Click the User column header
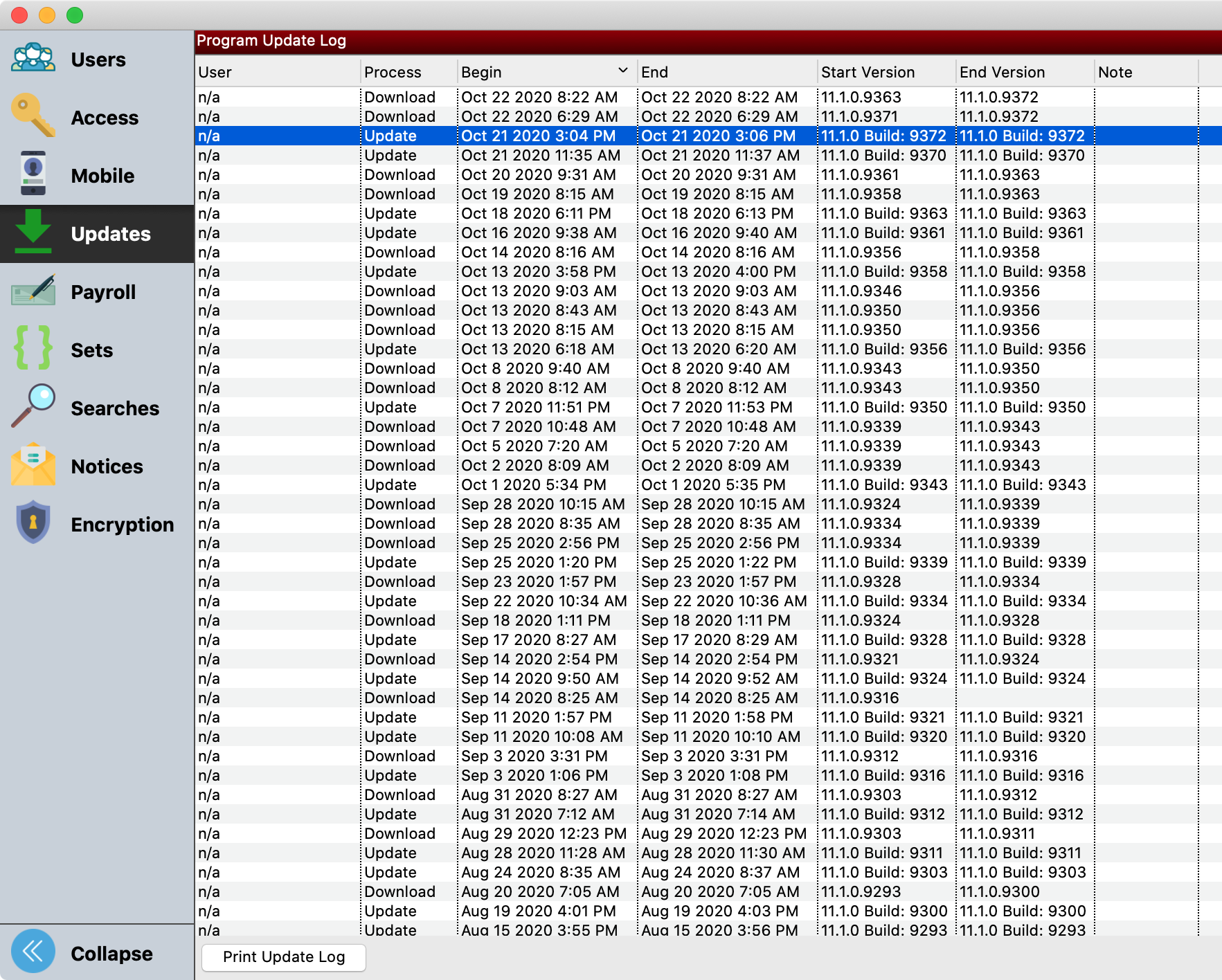Image resolution: width=1222 pixels, height=980 pixels. pyautogui.click(x=215, y=72)
